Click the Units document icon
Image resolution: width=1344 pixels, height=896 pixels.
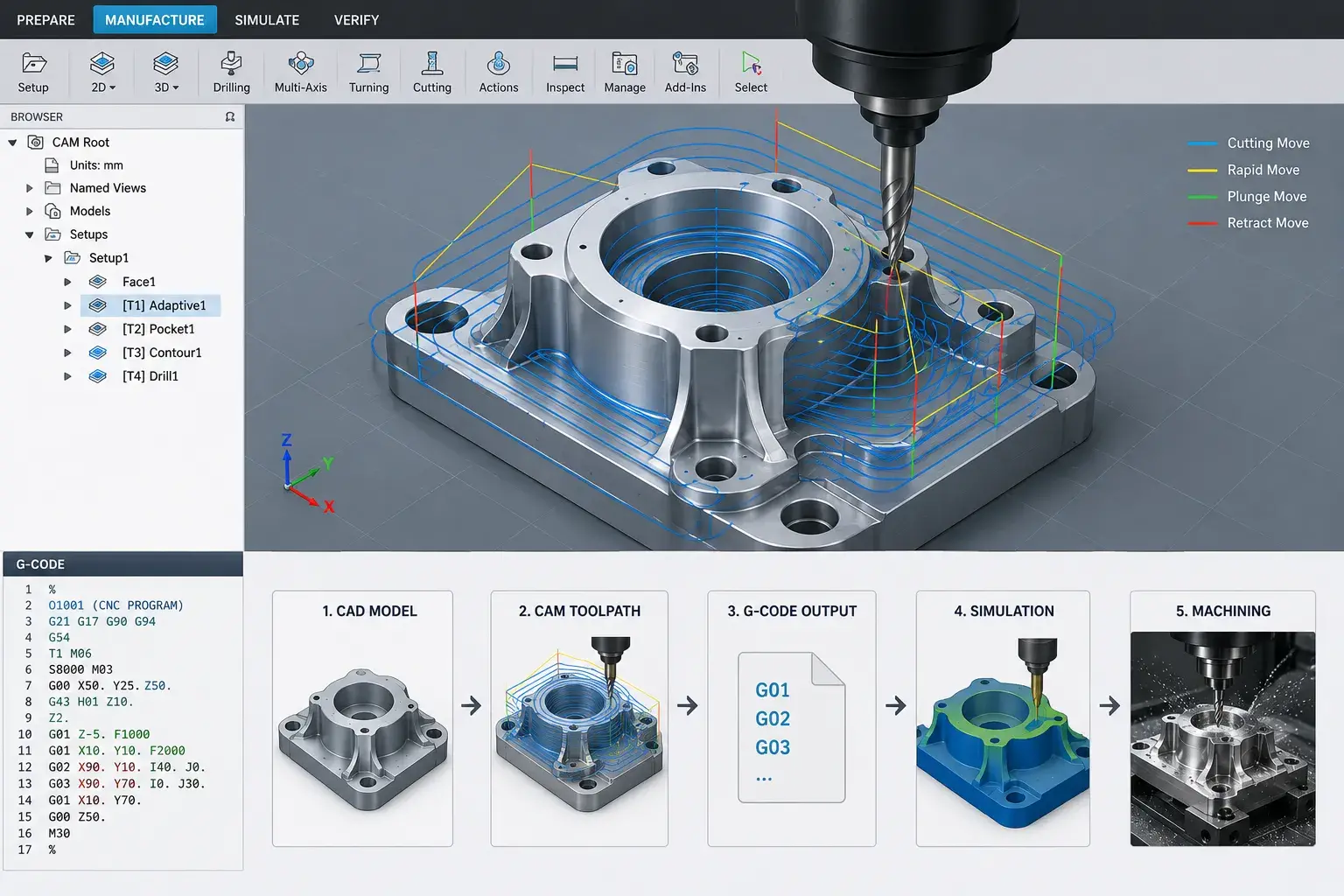click(x=52, y=164)
